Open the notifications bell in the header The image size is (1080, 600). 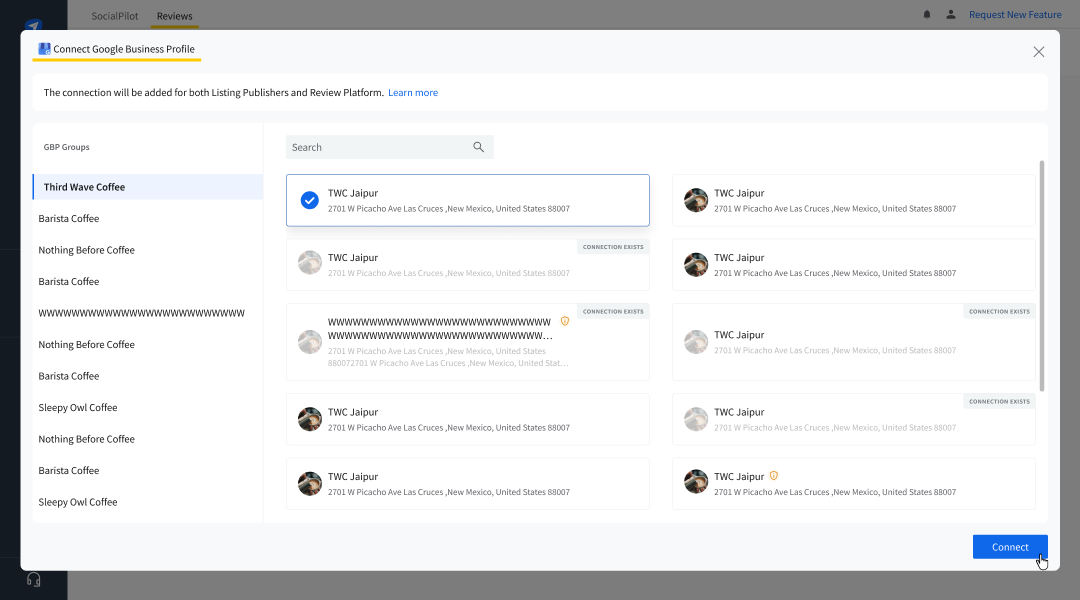point(926,14)
